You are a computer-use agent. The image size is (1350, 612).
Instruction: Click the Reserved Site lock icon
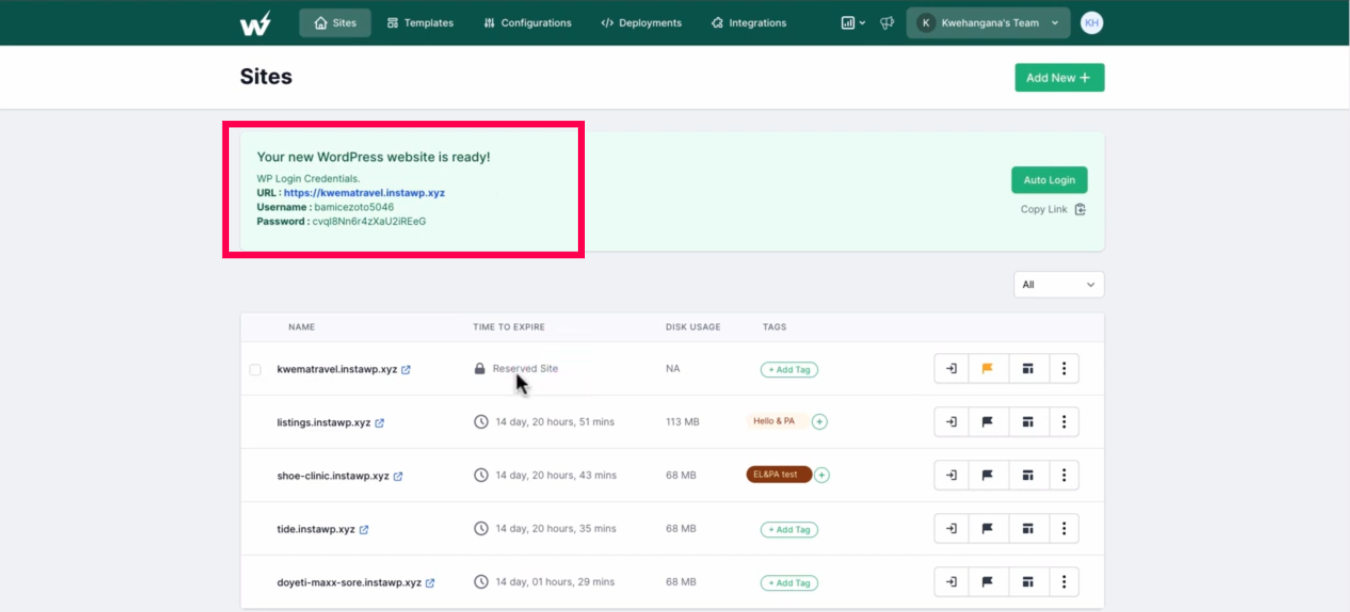pos(480,369)
